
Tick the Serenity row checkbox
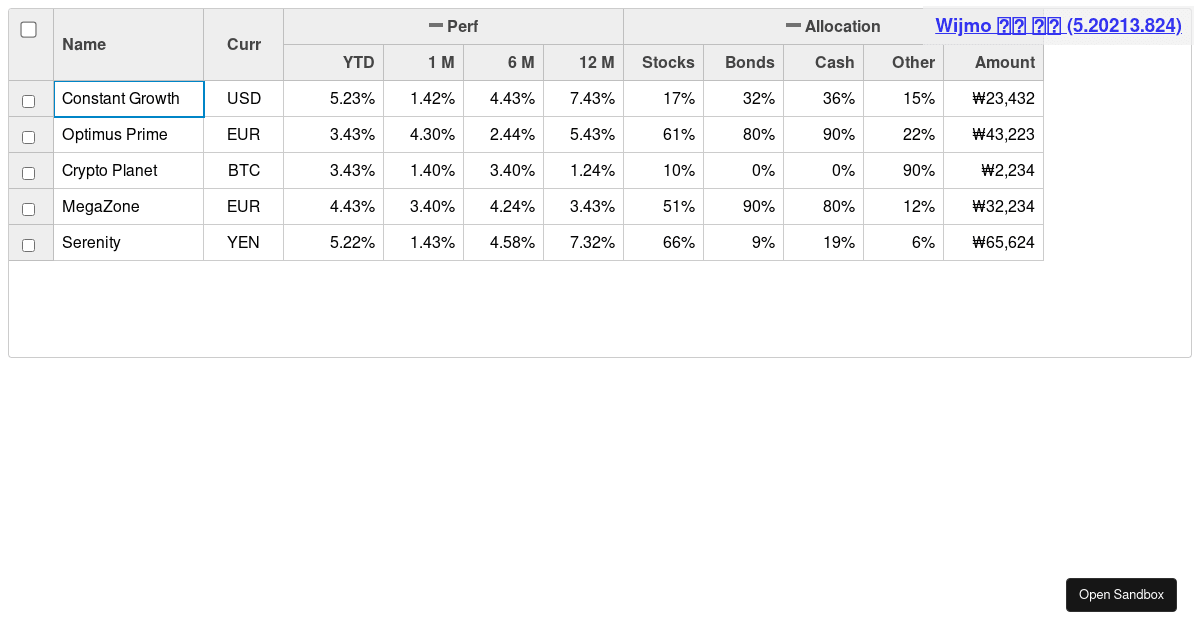coord(29,245)
